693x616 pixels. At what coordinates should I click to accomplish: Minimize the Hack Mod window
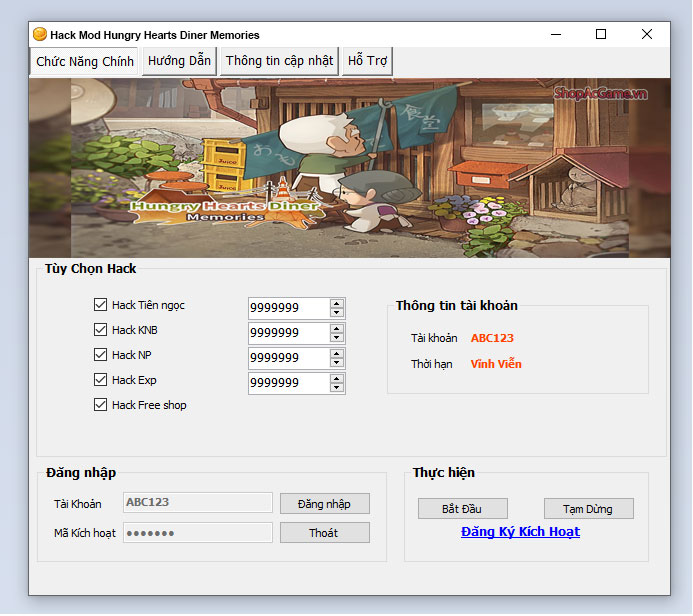click(x=556, y=34)
